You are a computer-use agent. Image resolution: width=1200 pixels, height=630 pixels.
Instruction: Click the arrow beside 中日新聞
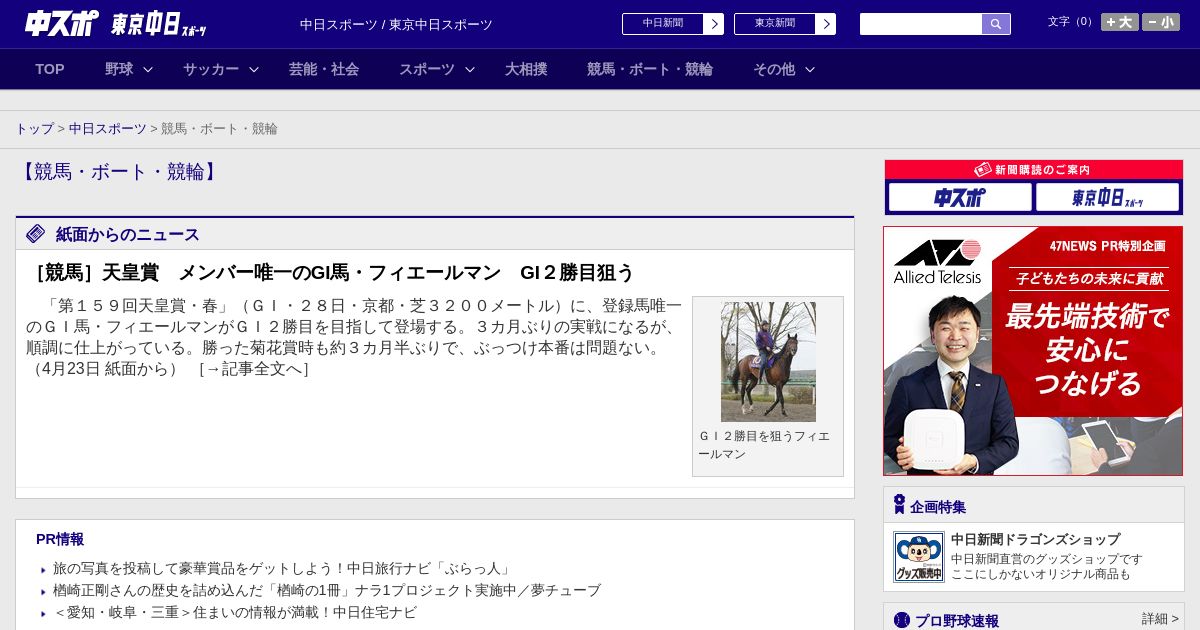(714, 24)
